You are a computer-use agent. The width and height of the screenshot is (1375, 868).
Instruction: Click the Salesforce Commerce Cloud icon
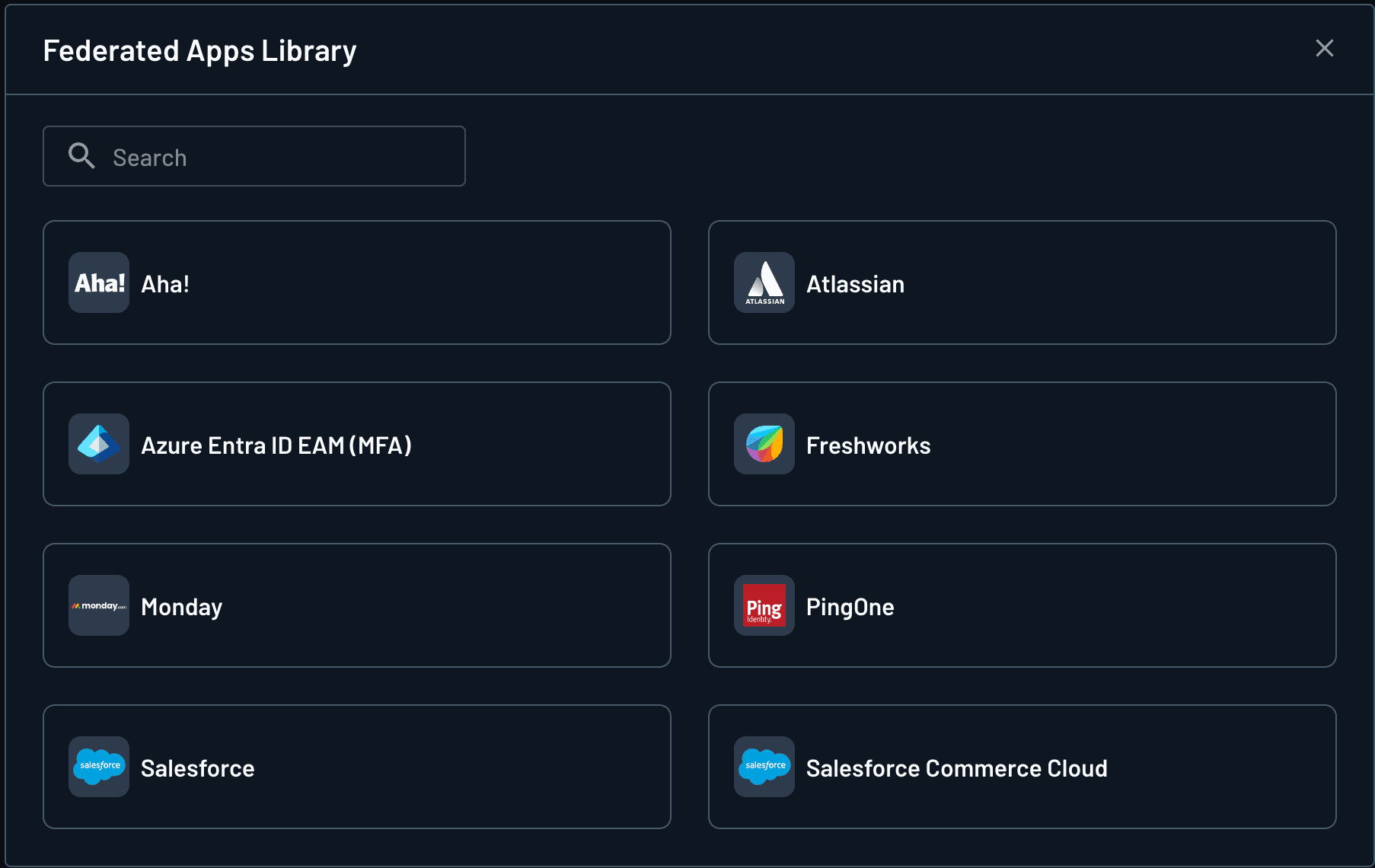(x=764, y=767)
